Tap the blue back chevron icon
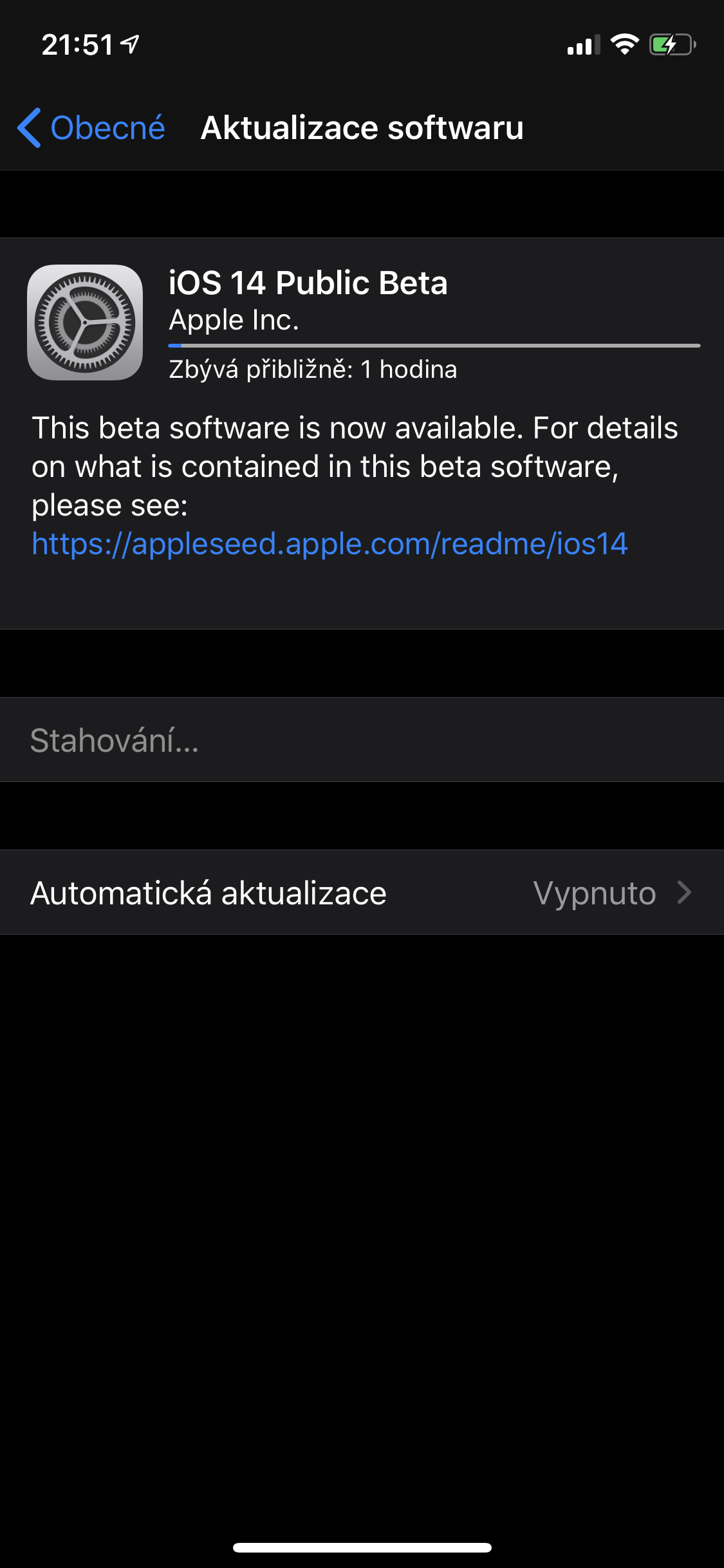Viewport: 724px width, 1568px height. (30, 127)
